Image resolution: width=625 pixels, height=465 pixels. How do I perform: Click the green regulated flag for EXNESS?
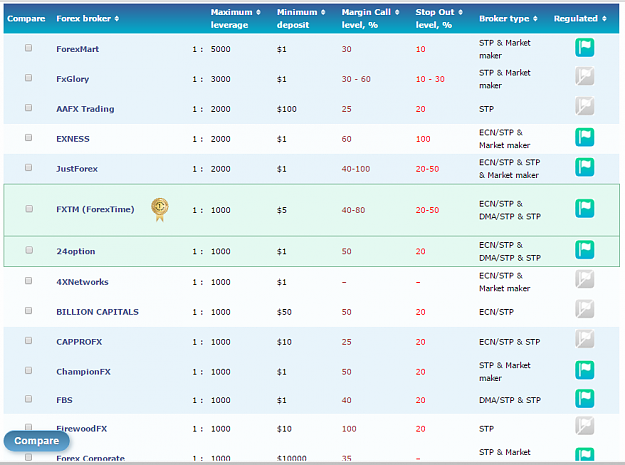(584, 137)
